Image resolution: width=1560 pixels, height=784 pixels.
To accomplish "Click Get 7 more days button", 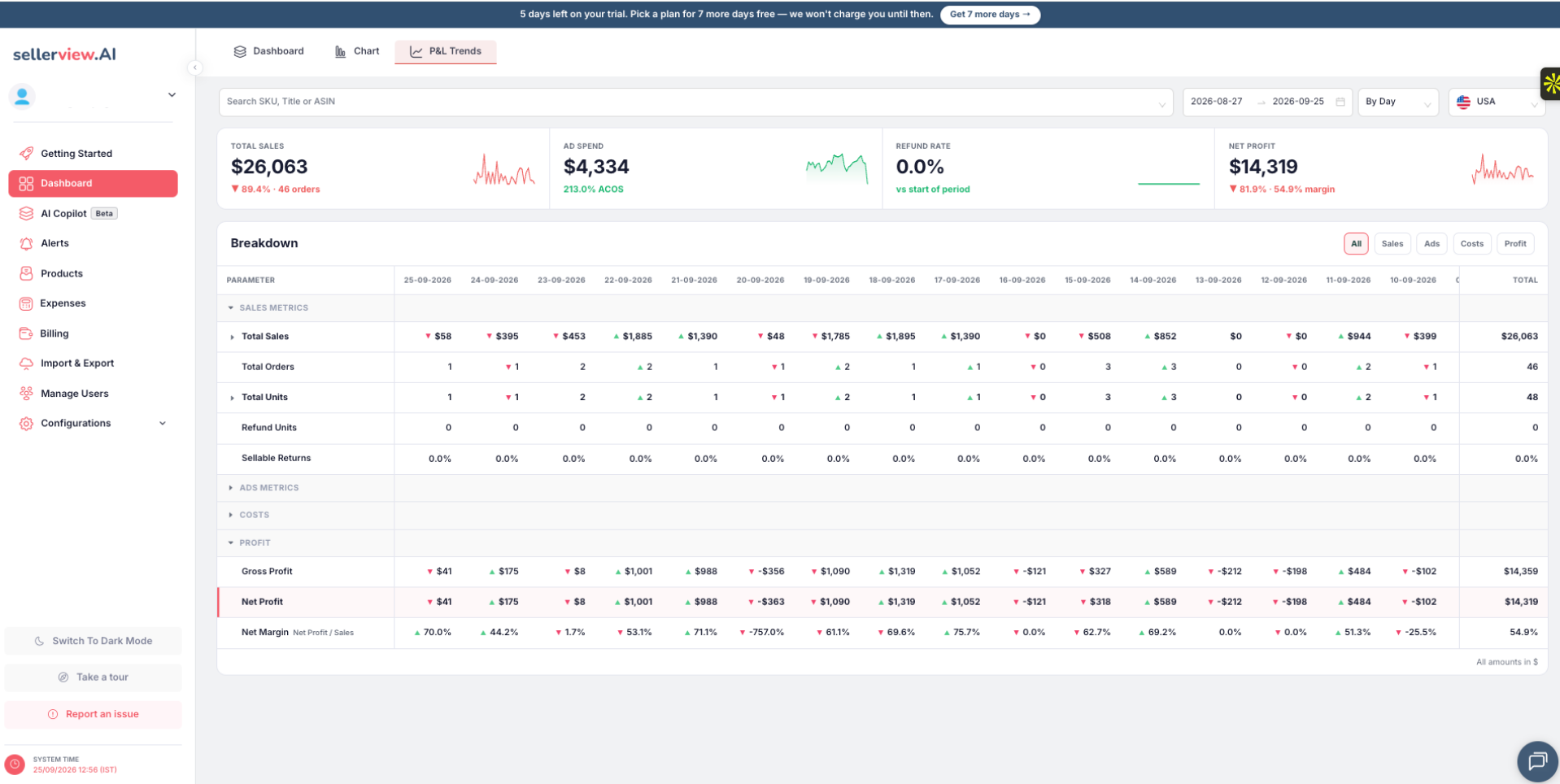I will (990, 14).
